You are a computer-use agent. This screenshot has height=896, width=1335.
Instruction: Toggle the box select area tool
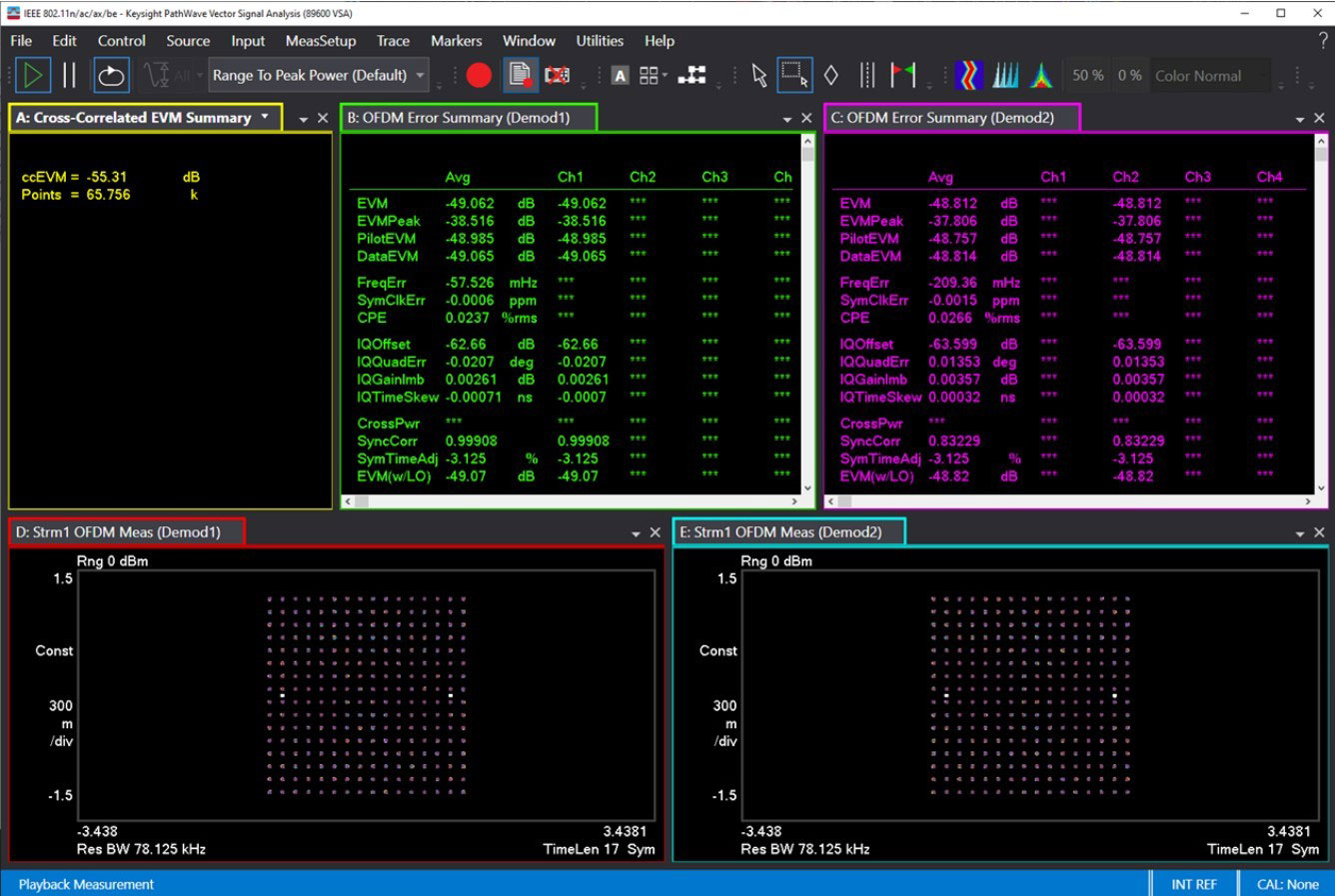(794, 75)
